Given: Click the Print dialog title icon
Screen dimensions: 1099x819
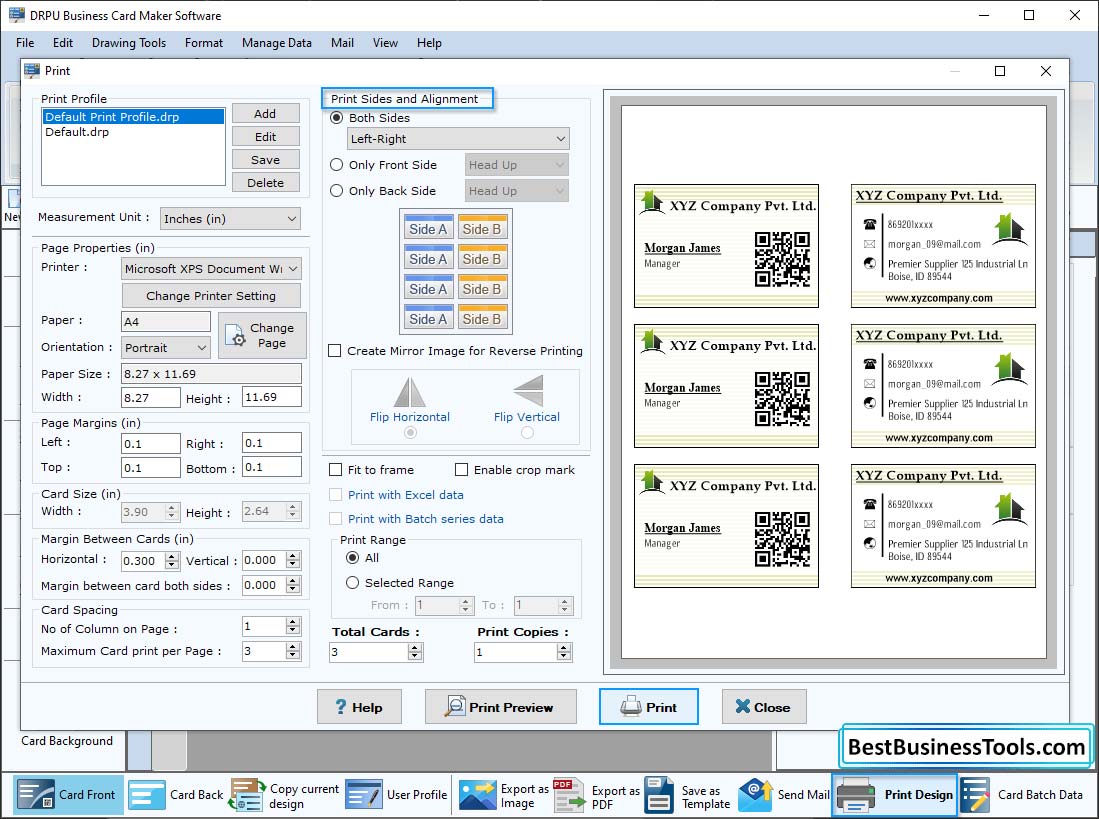Looking at the screenshot, I should pos(32,71).
